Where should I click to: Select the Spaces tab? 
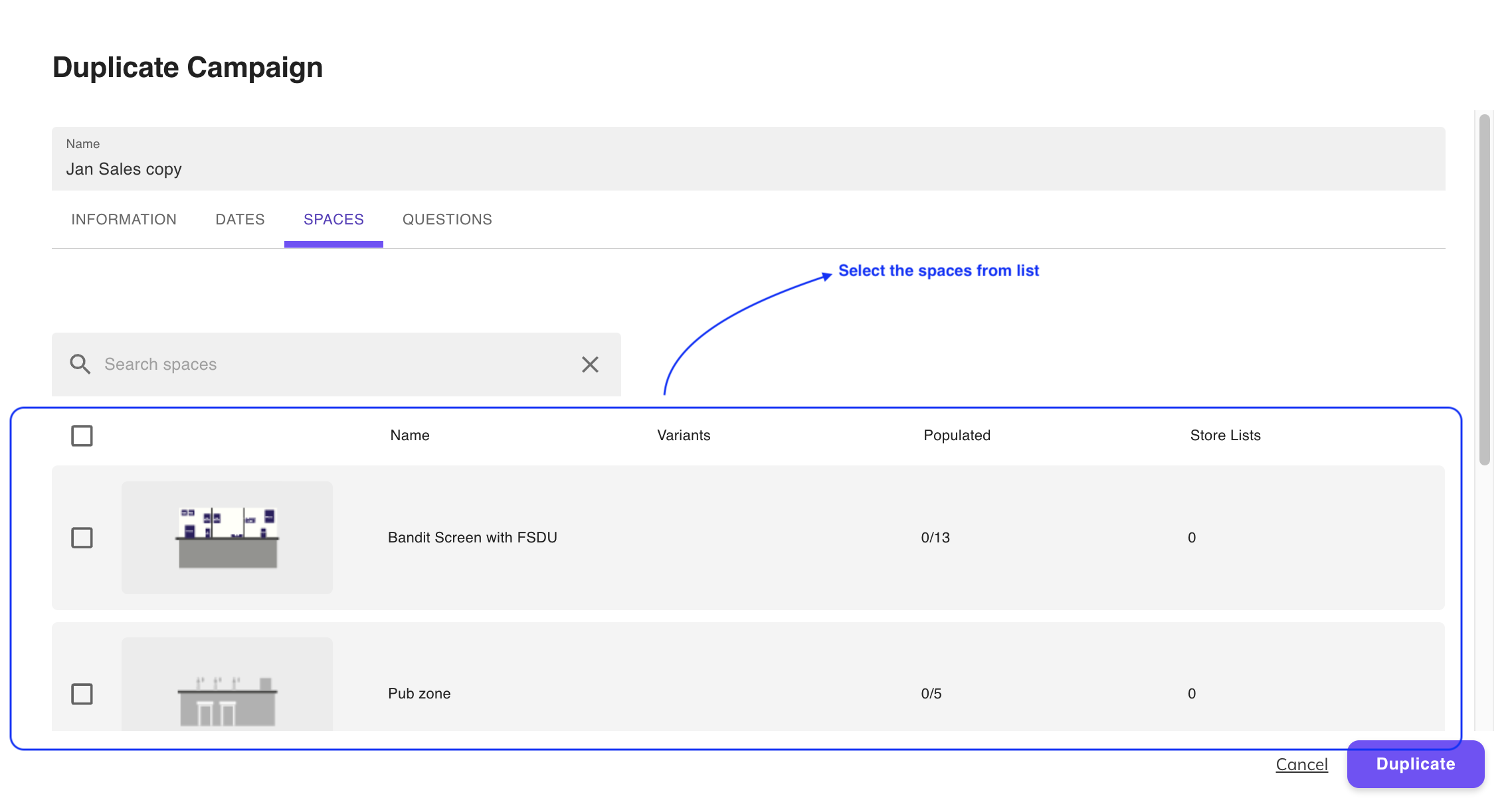tap(333, 220)
